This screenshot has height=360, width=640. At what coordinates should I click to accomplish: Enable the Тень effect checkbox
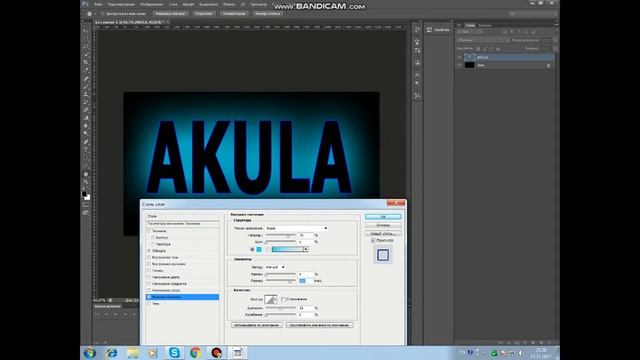(149, 303)
